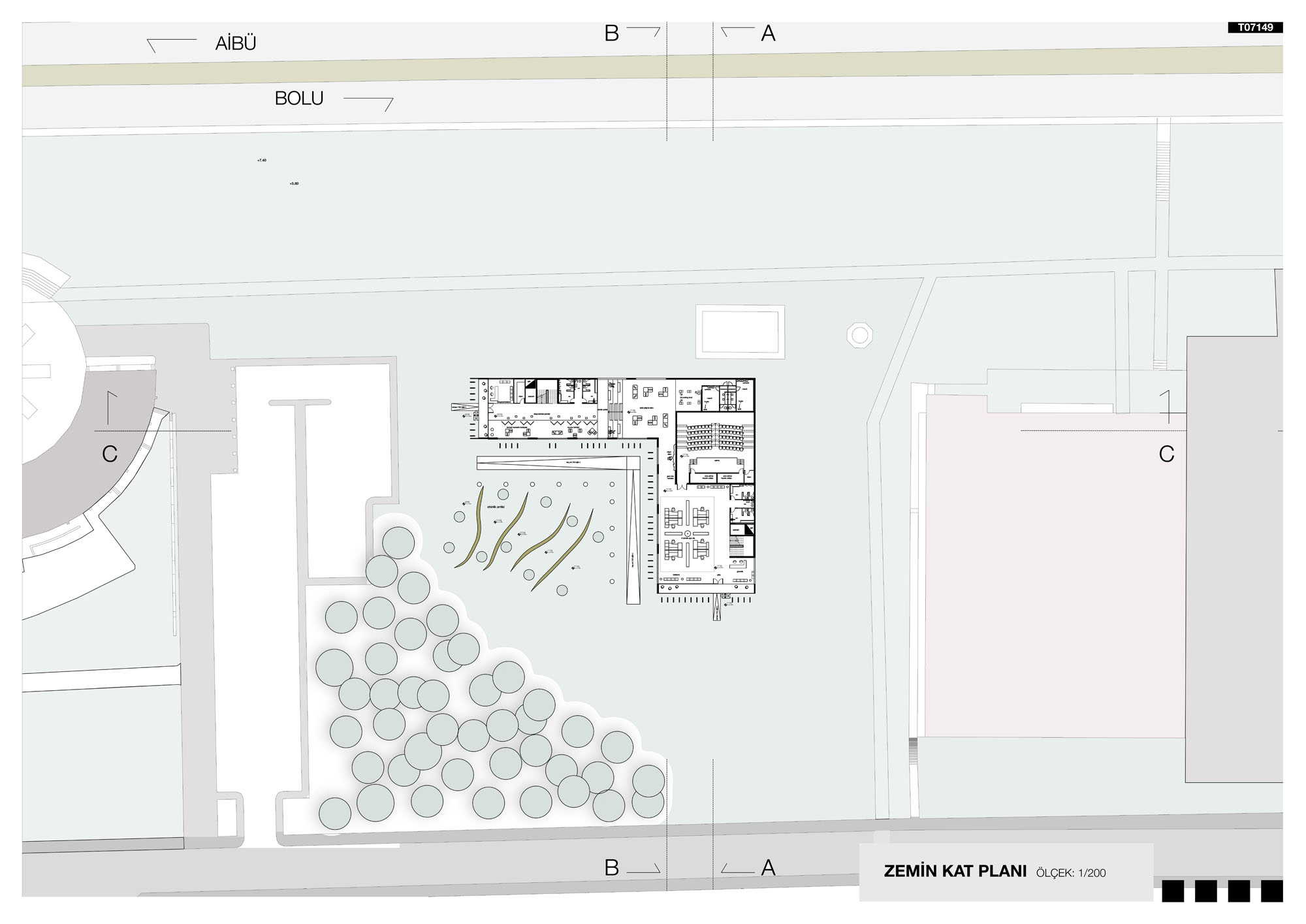The width and height of the screenshot is (1306, 924).
Task: Click the T07149 code tag
Action: click(x=1255, y=27)
